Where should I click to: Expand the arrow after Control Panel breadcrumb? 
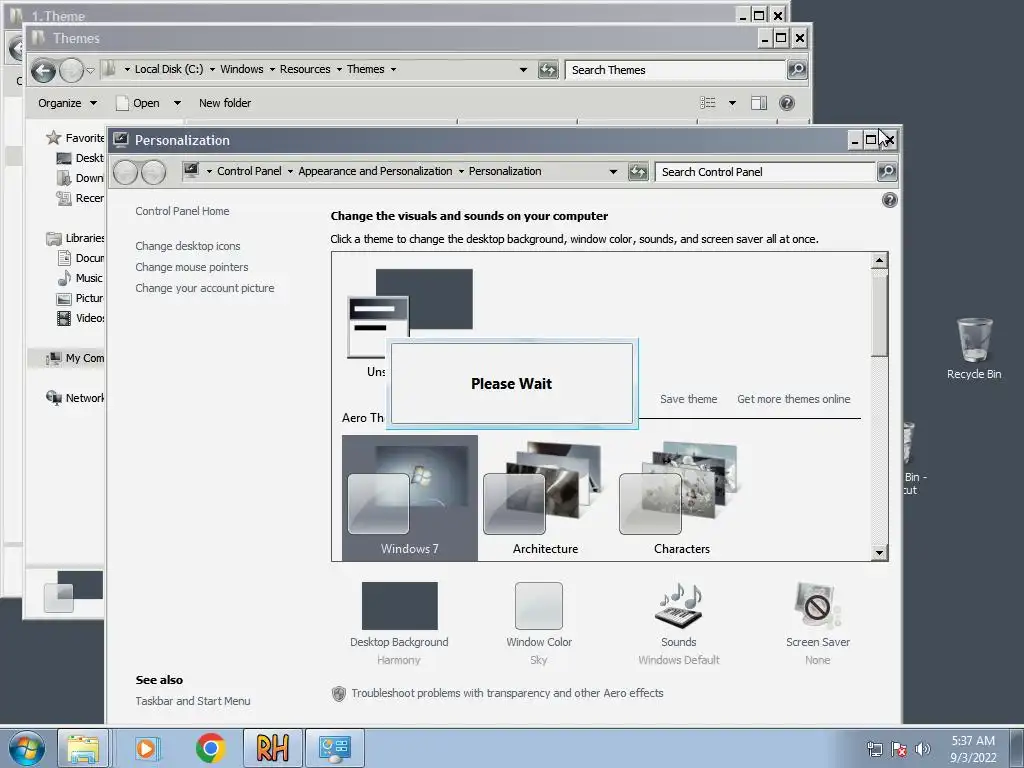coord(290,172)
